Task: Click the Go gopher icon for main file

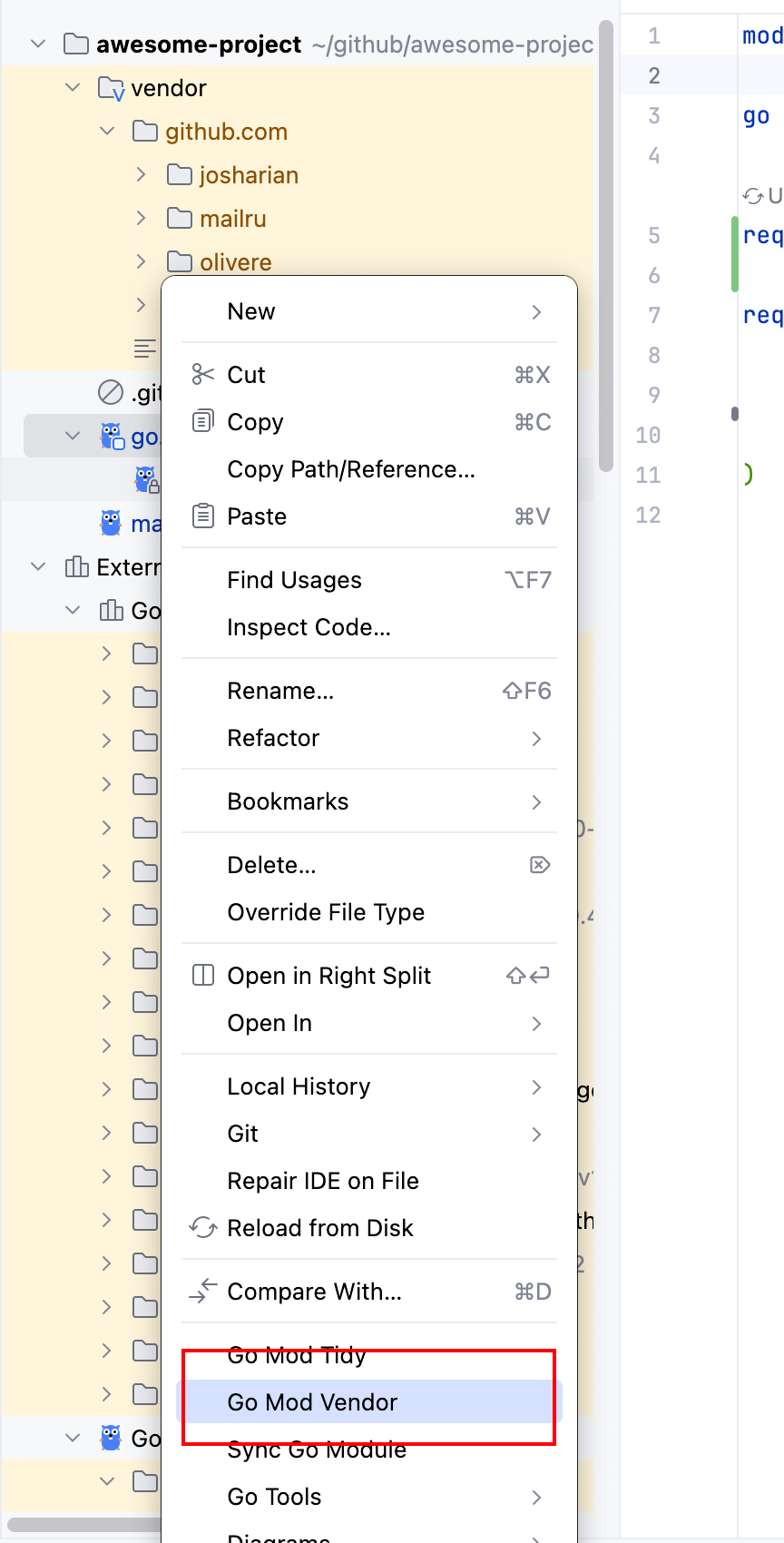Action: point(111,524)
